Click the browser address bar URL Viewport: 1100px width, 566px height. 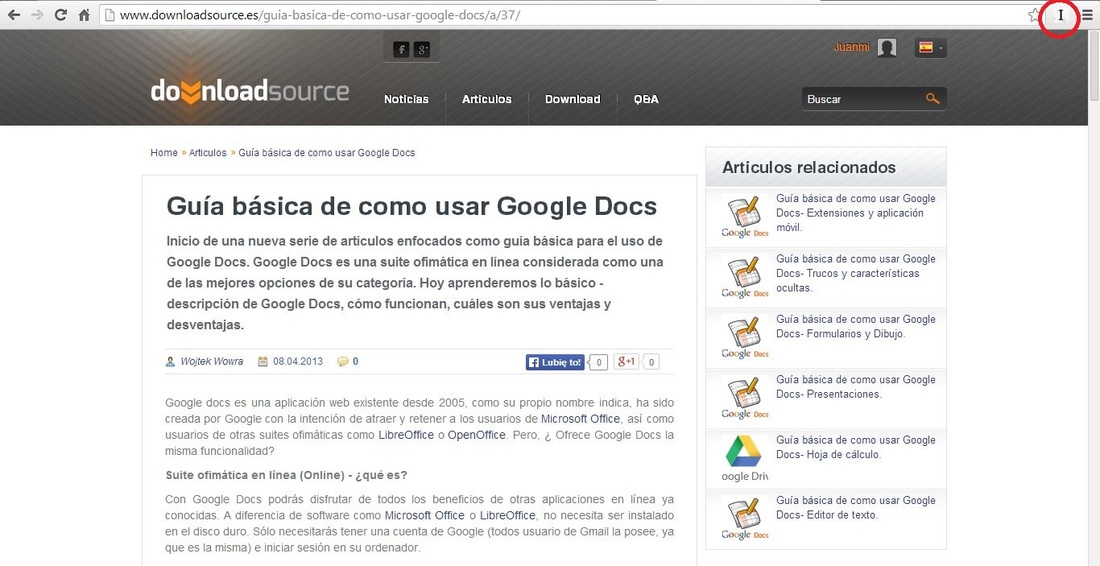click(x=320, y=15)
